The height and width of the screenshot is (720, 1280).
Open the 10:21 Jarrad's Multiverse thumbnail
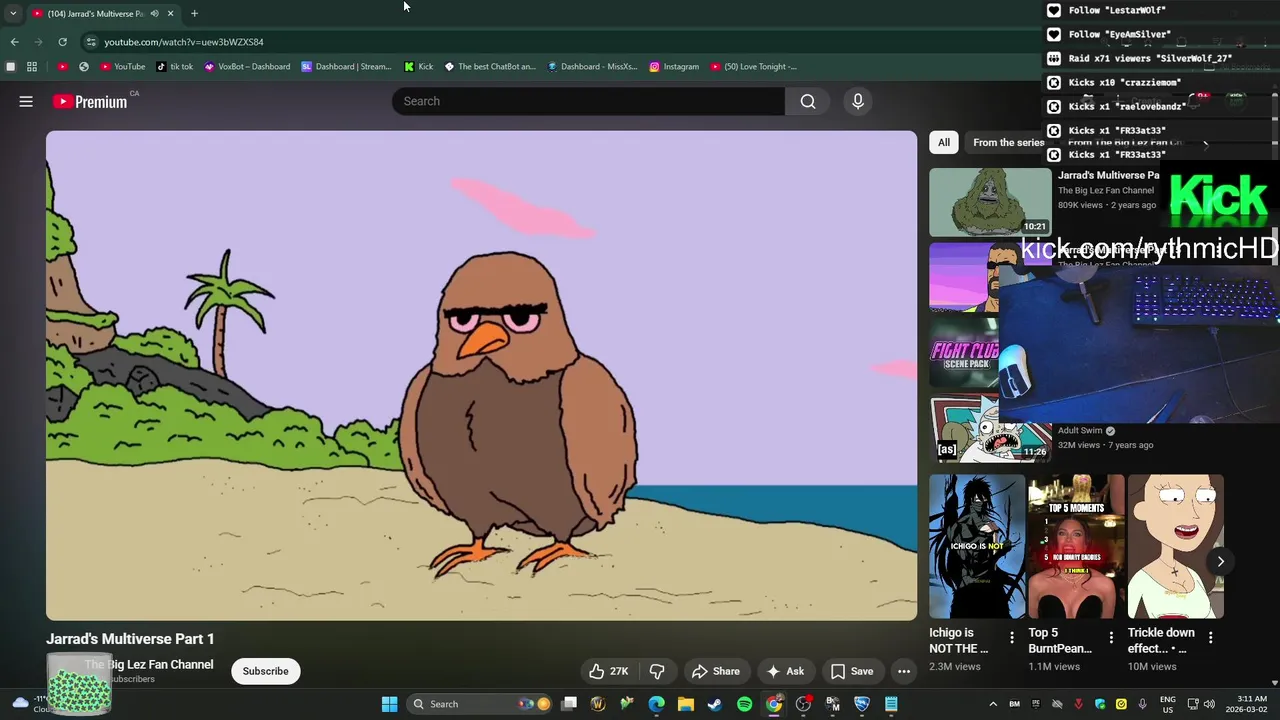click(x=990, y=202)
